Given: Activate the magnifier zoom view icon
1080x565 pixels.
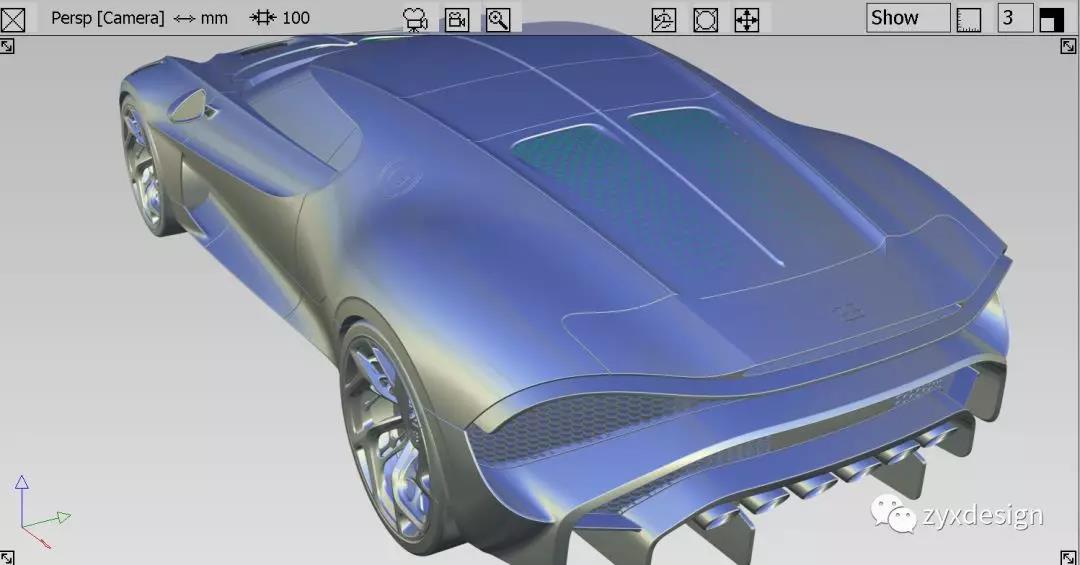Looking at the screenshot, I should pos(498,20).
